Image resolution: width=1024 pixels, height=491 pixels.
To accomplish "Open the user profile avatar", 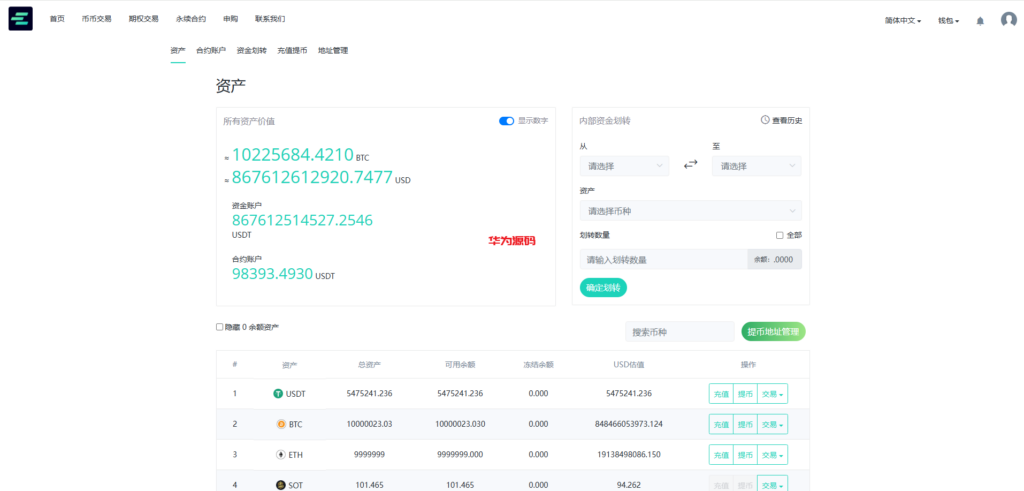I will pos(1008,20).
